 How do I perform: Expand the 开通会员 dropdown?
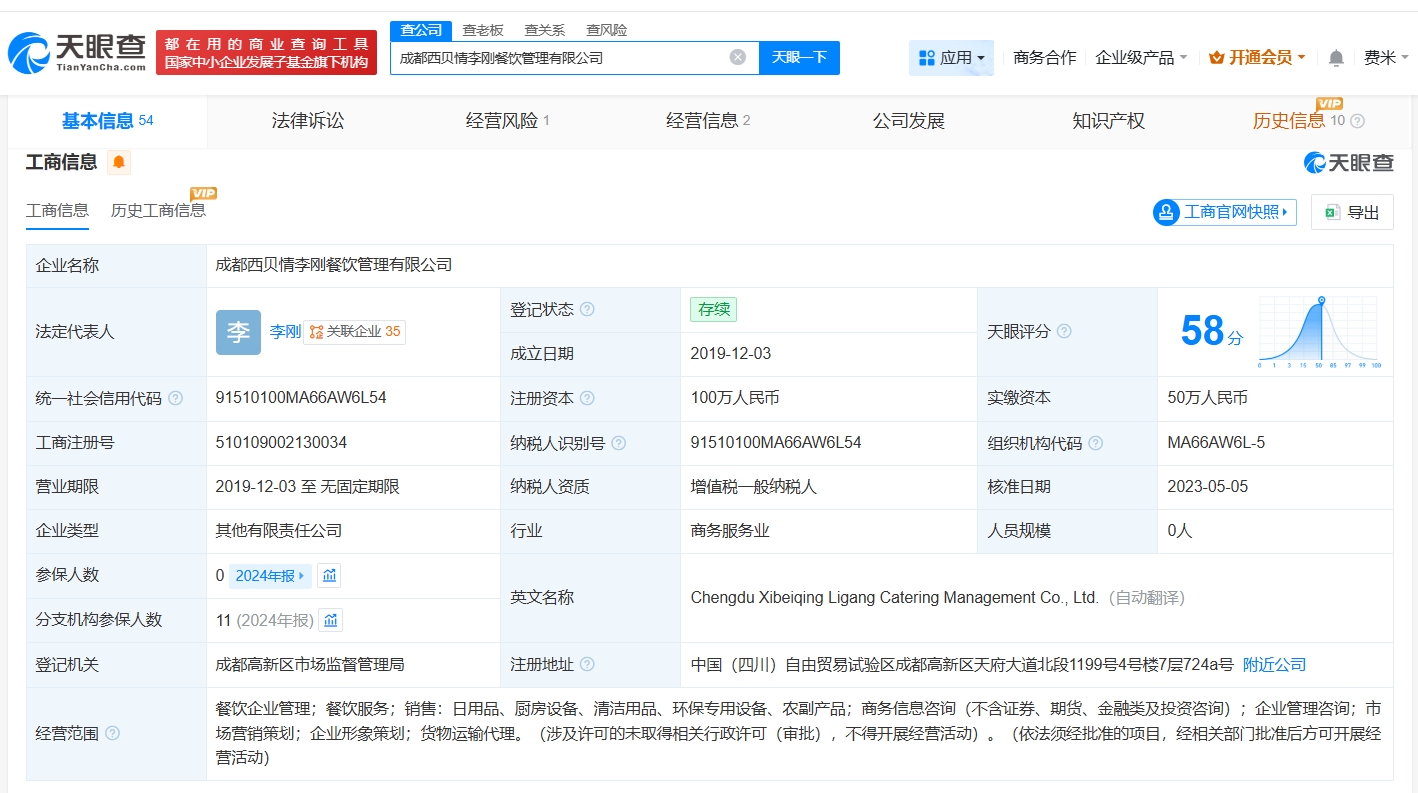[x=1257, y=58]
